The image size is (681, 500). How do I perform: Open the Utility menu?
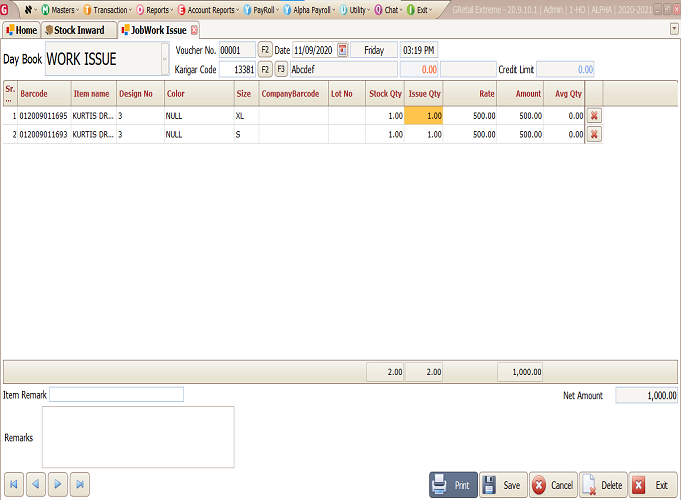point(354,10)
